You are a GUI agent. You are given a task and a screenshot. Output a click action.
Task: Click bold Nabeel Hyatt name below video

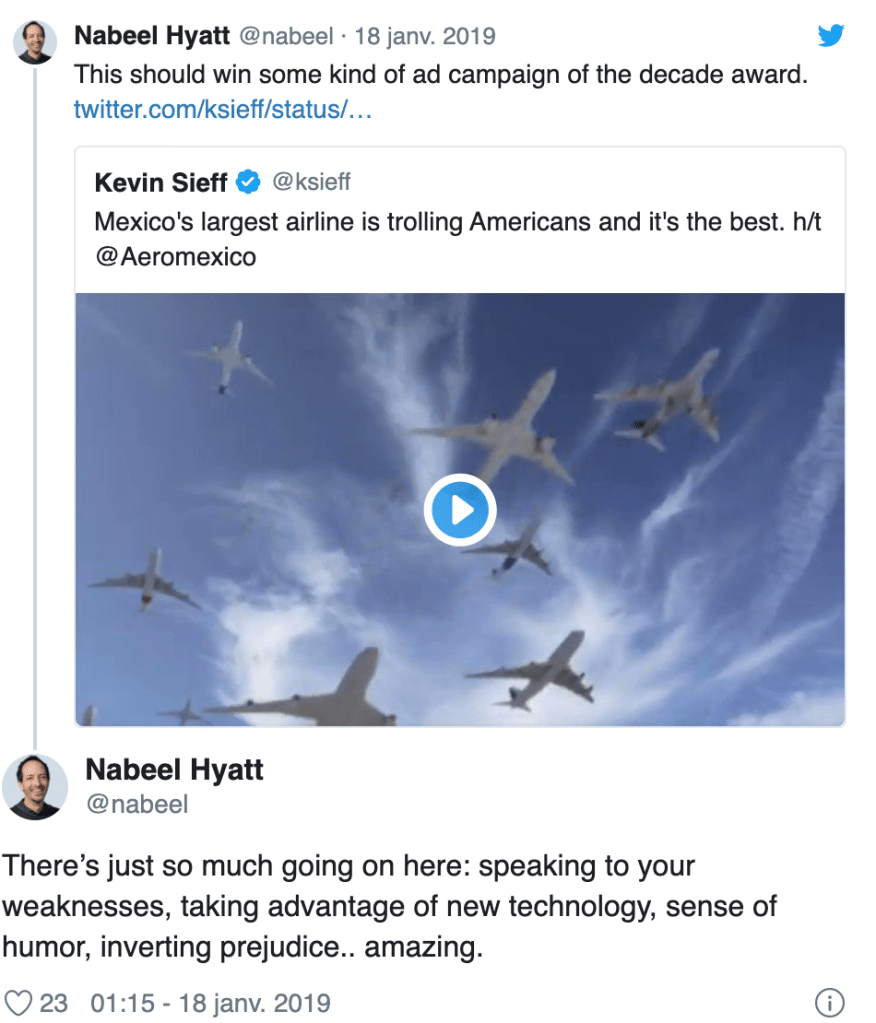(x=174, y=769)
